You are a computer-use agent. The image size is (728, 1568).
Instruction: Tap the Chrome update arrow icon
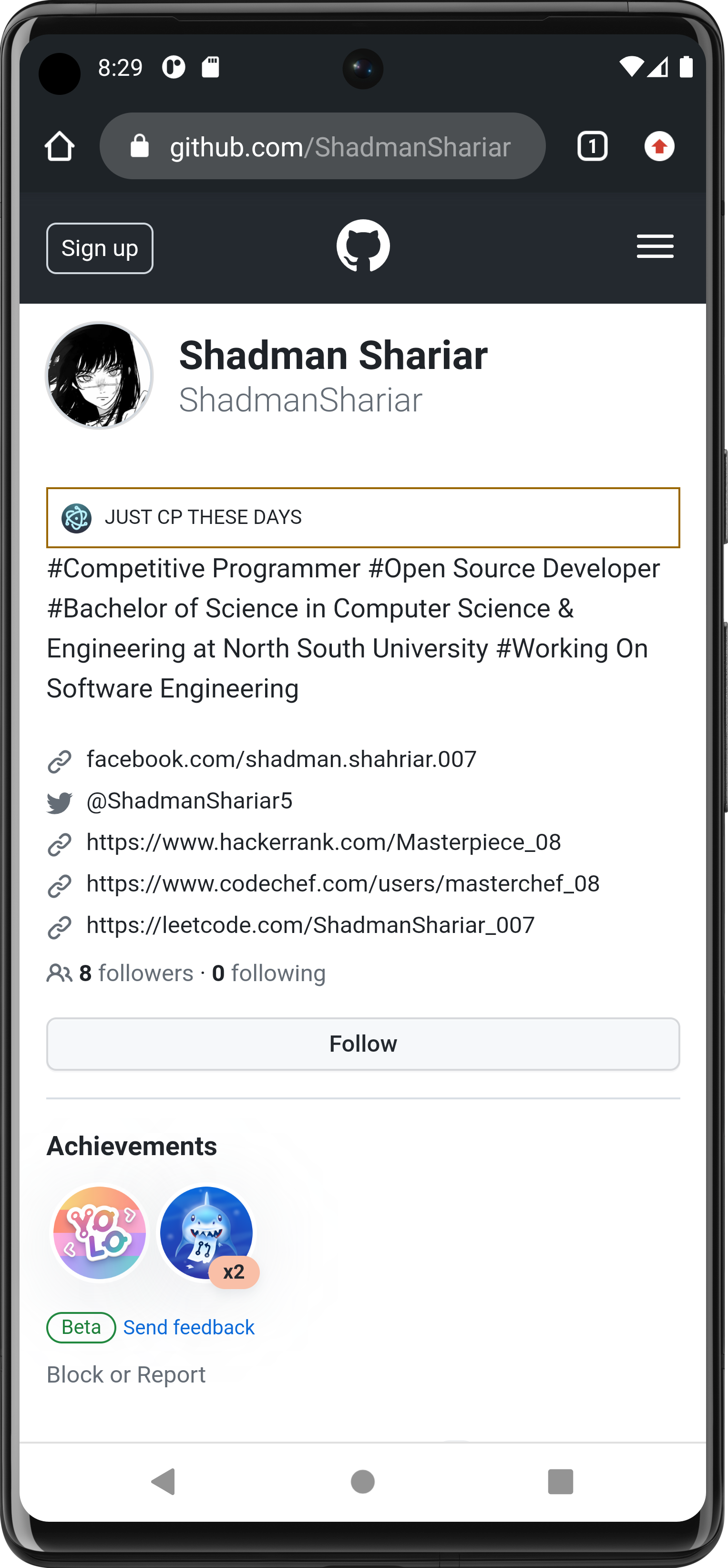pyautogui.click(x=660, y=145)
